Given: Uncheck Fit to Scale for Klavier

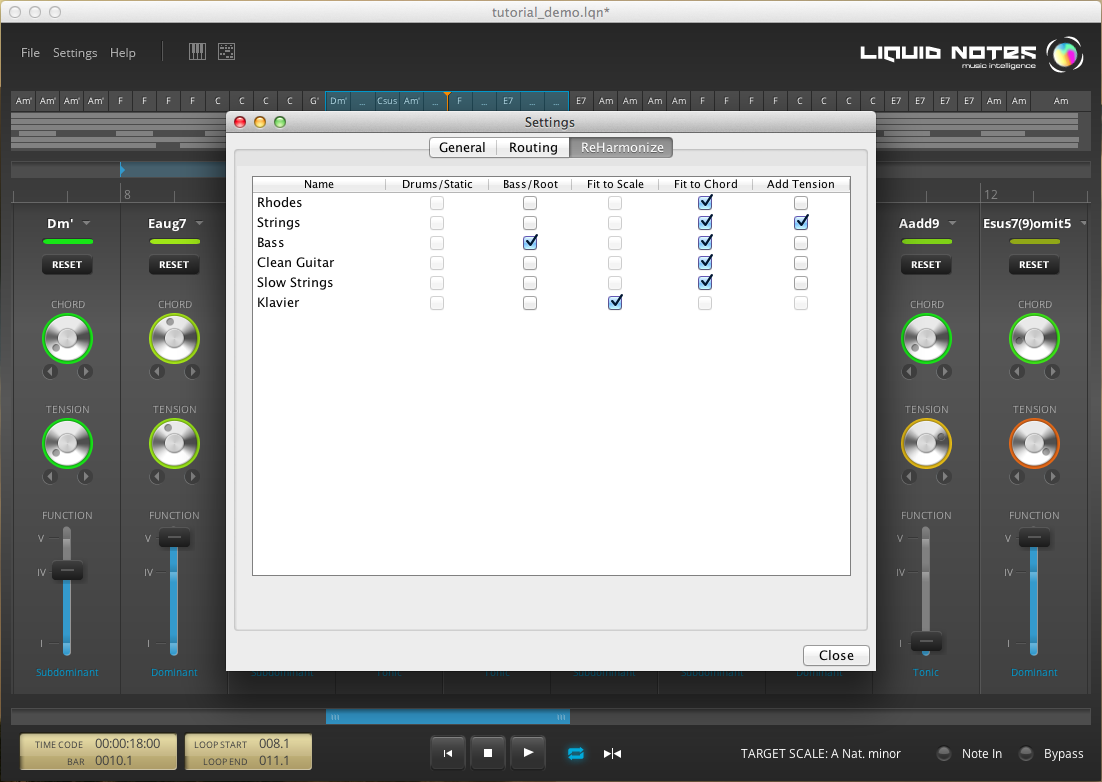Looking at the screenshot, I should point(615,302).
